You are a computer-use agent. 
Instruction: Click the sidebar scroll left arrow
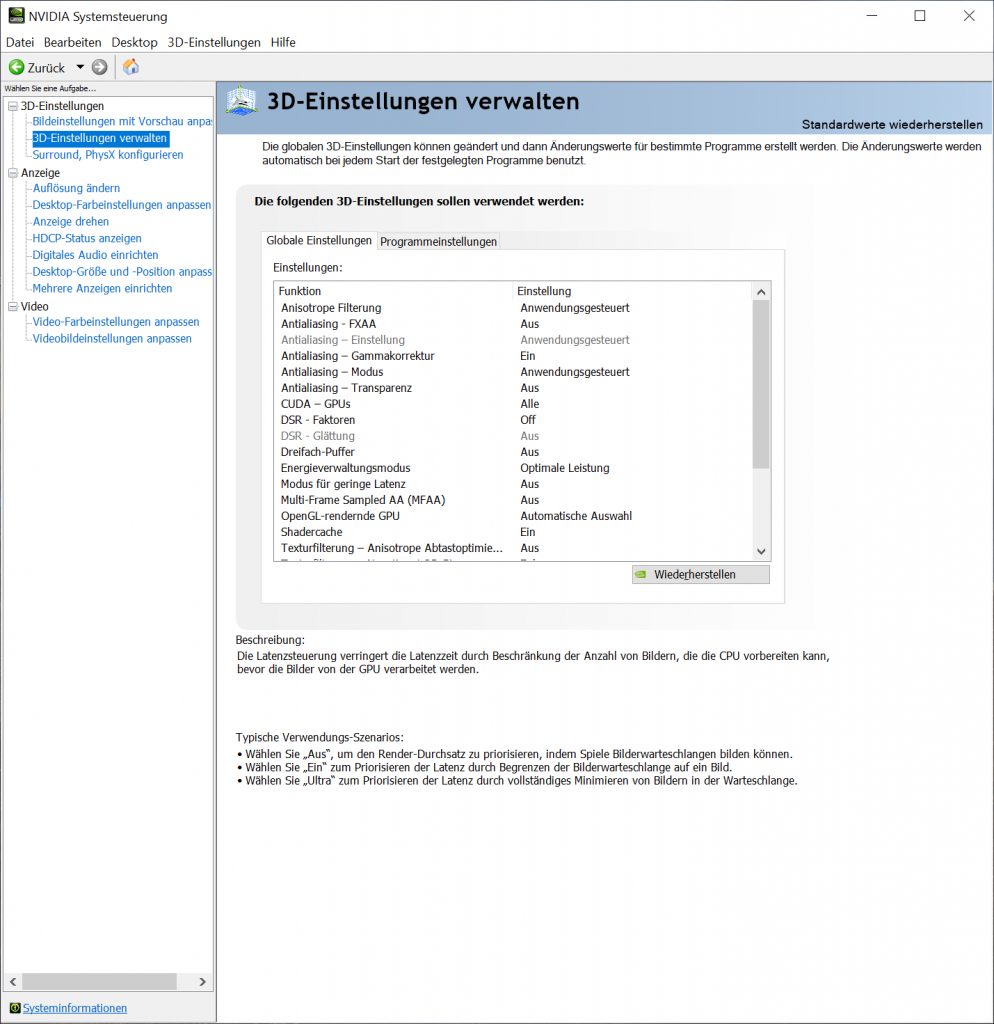point(13,982)
